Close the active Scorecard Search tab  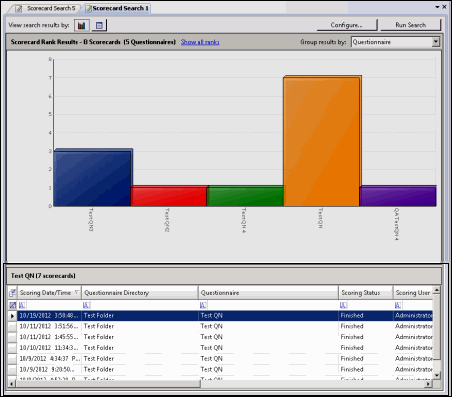444,7
